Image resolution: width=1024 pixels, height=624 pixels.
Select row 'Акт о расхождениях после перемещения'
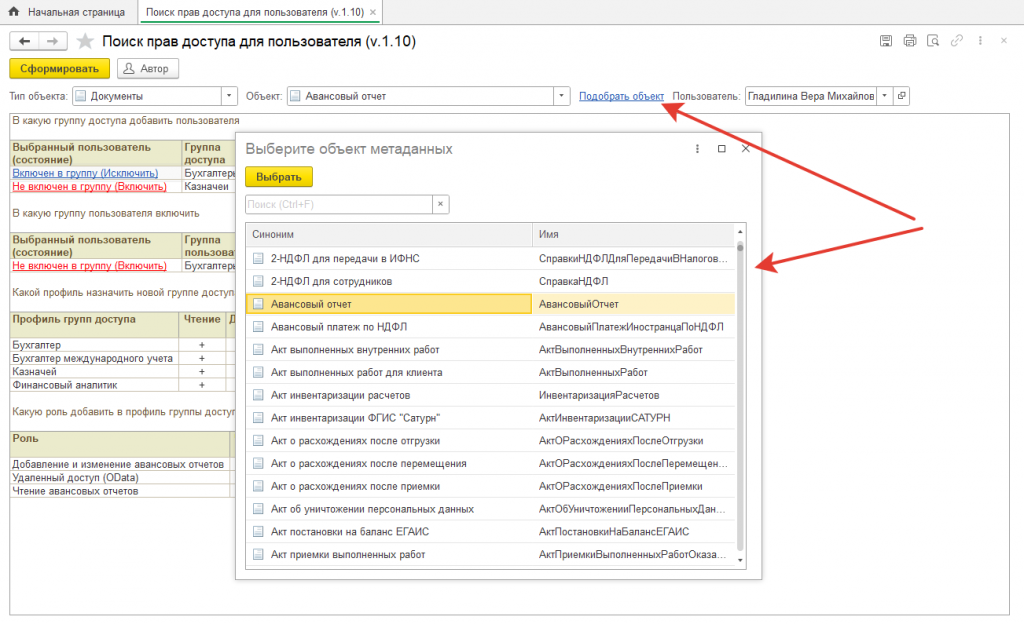click(x=490, y=463)
